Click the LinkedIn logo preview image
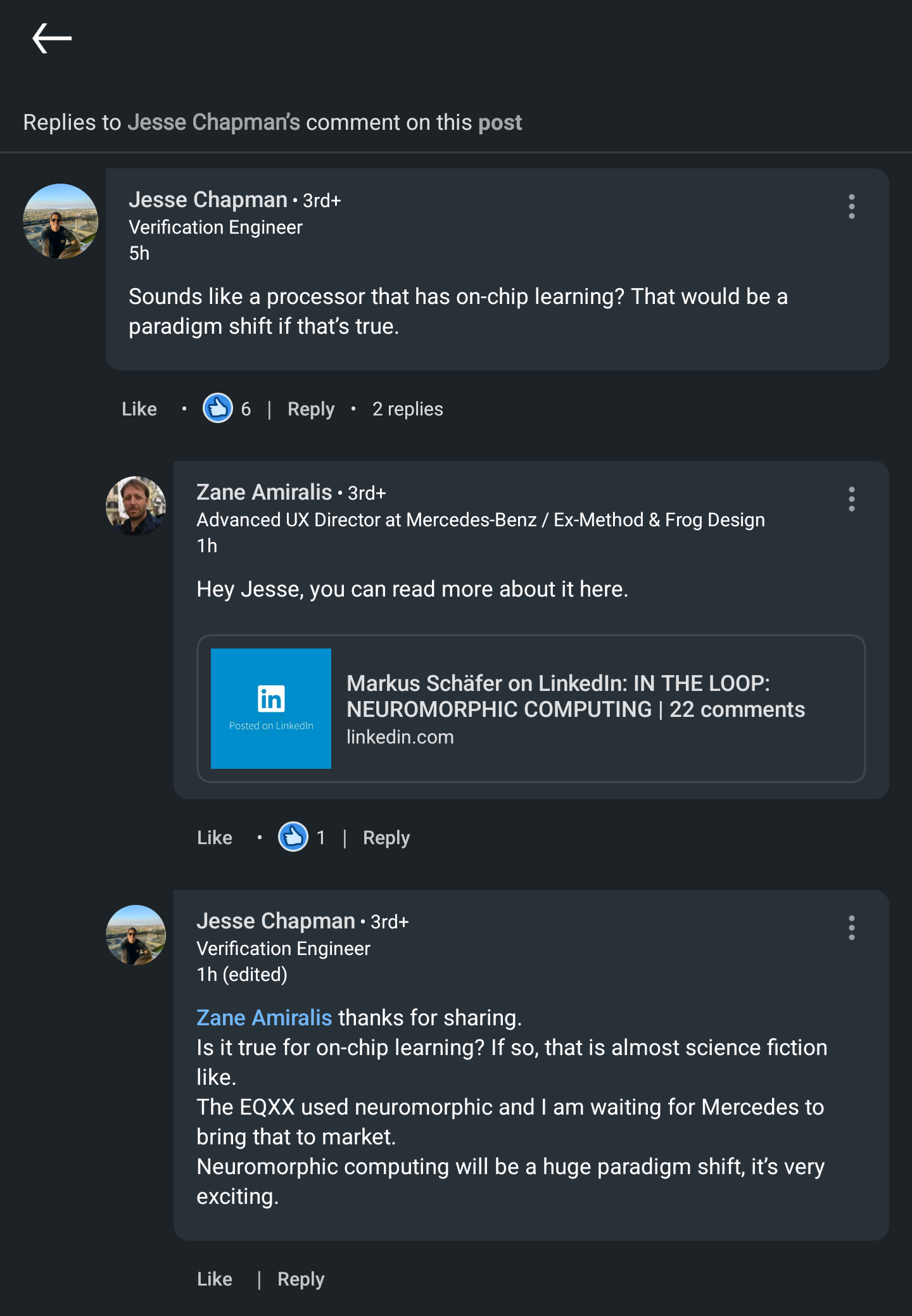The width and height of the screenshot is (912, 1316). [271, 708]
